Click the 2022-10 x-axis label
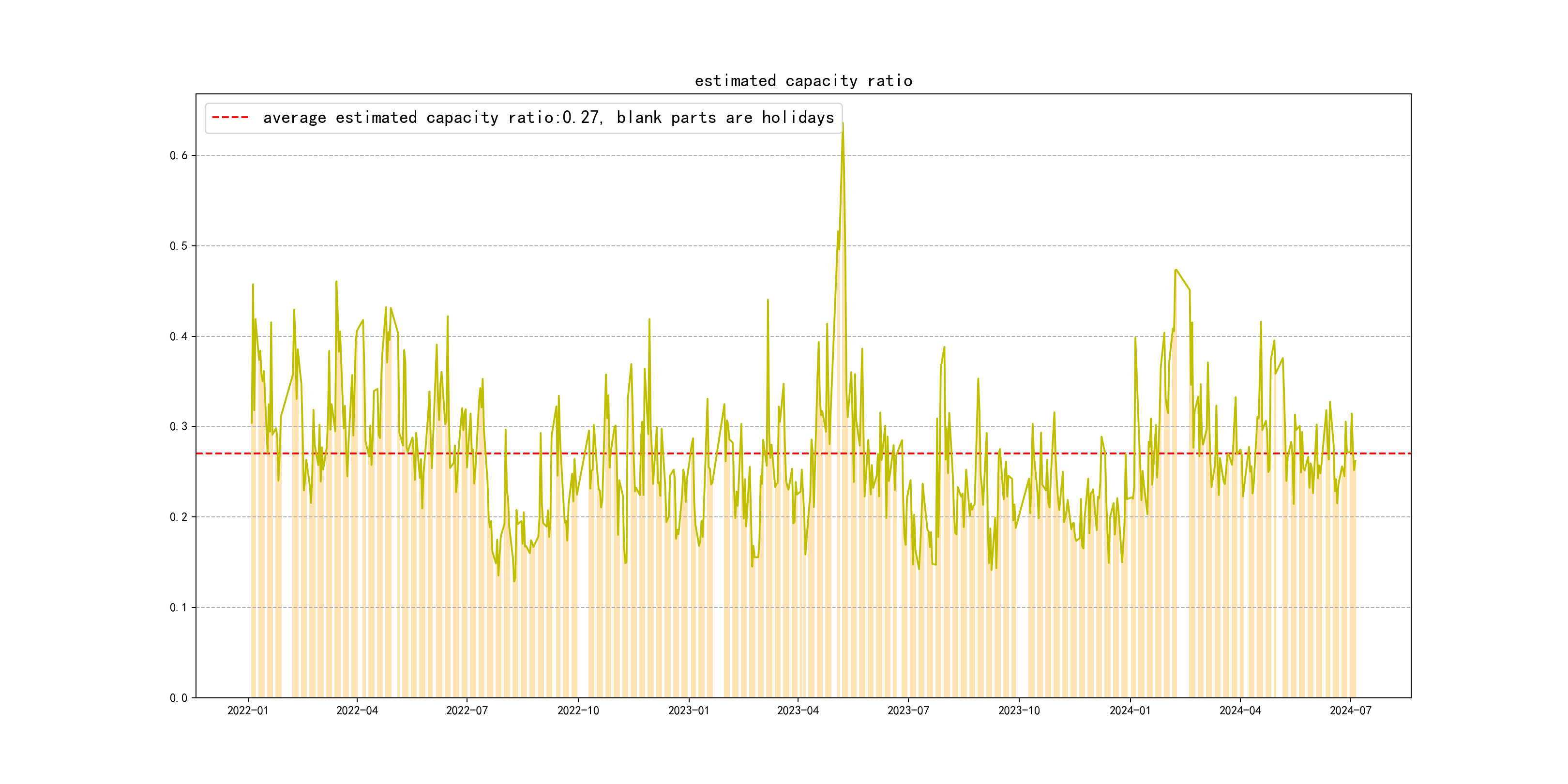This screenshot has height=784, width=1568. click(578, 710)
